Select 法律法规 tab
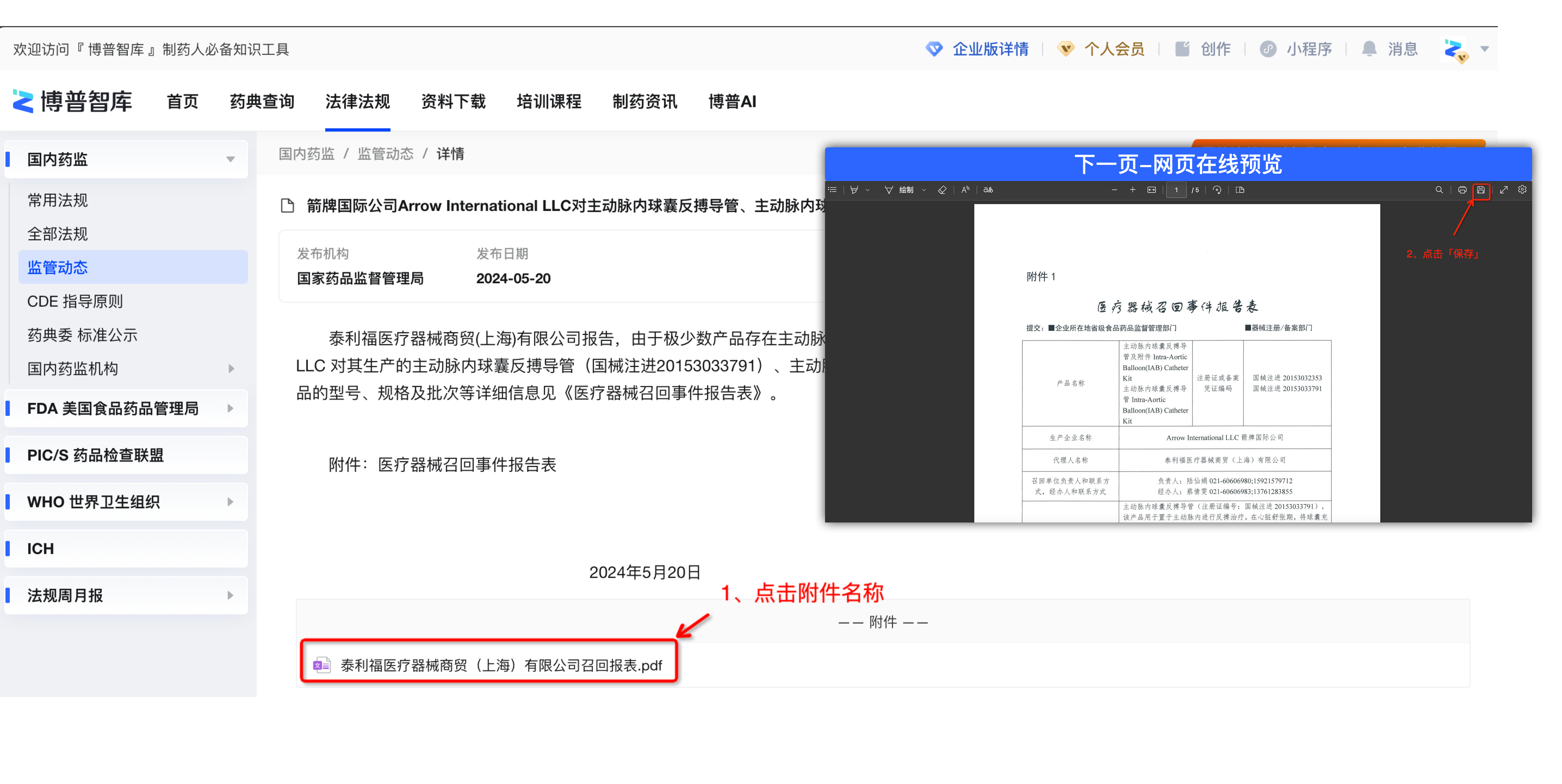 tap(358, 101)
